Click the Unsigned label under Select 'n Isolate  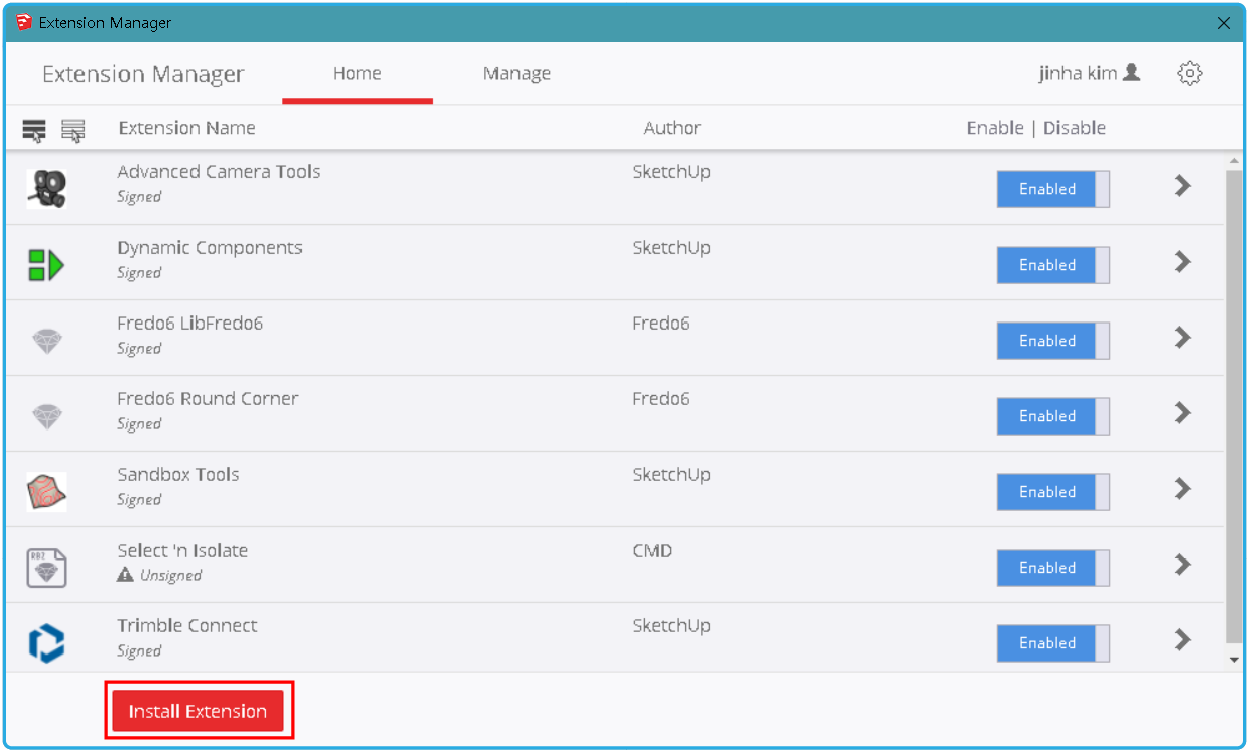coord(171,575)
